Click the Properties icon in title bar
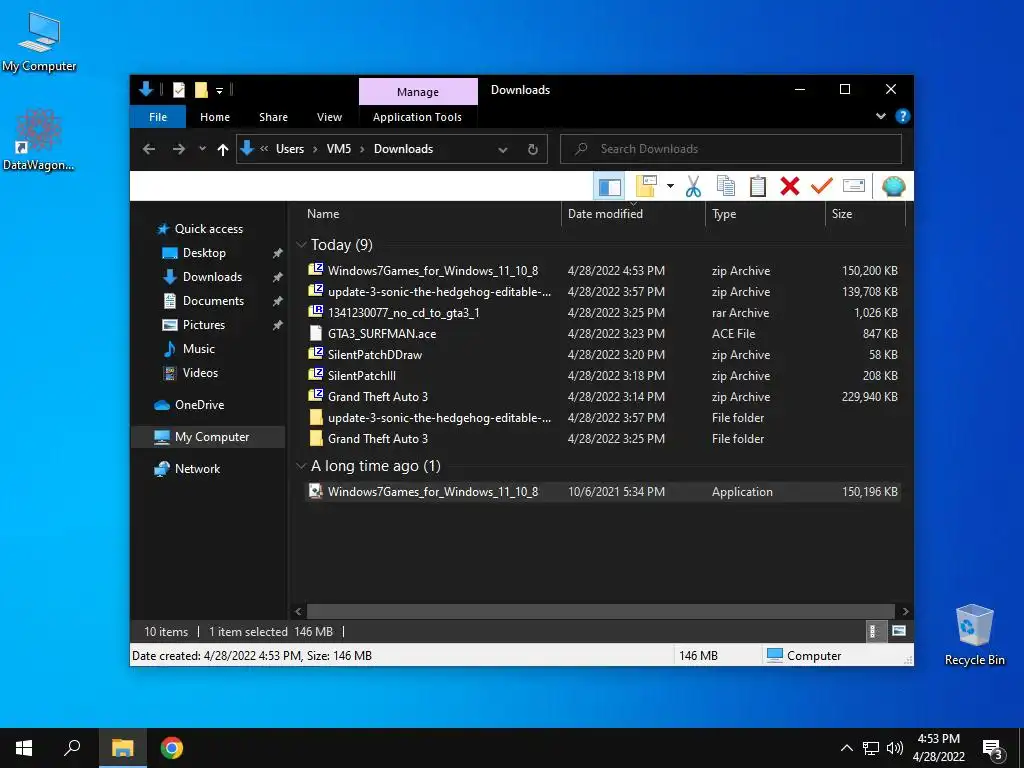 coord(179,89)
